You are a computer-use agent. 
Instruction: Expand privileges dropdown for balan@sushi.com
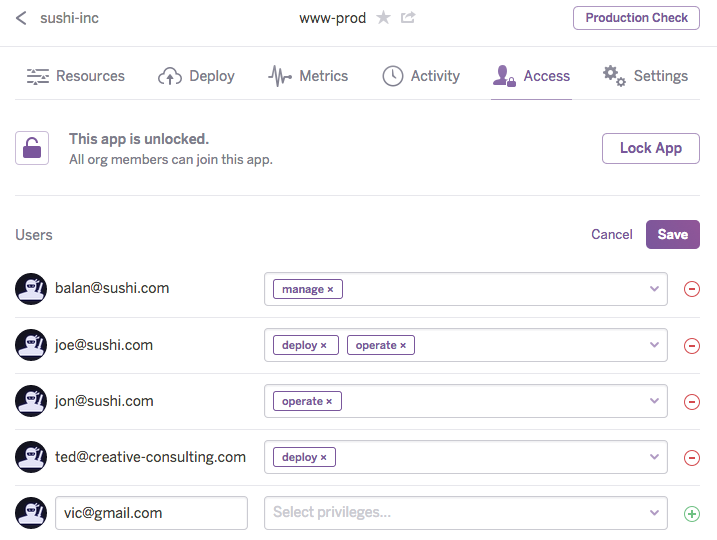(x=654, y=289)
